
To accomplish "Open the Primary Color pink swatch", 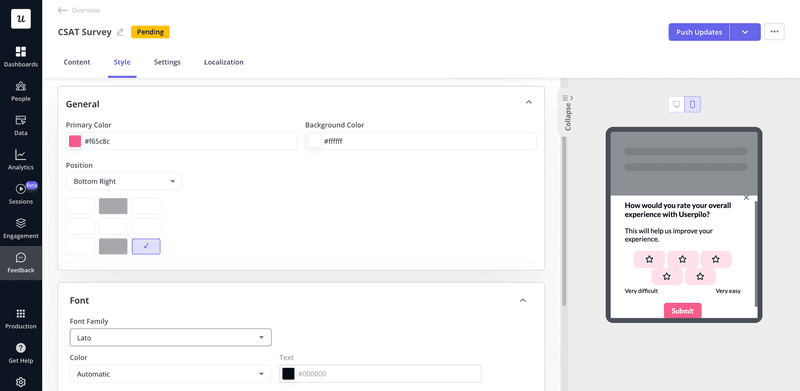I will [x=75, y=141].
